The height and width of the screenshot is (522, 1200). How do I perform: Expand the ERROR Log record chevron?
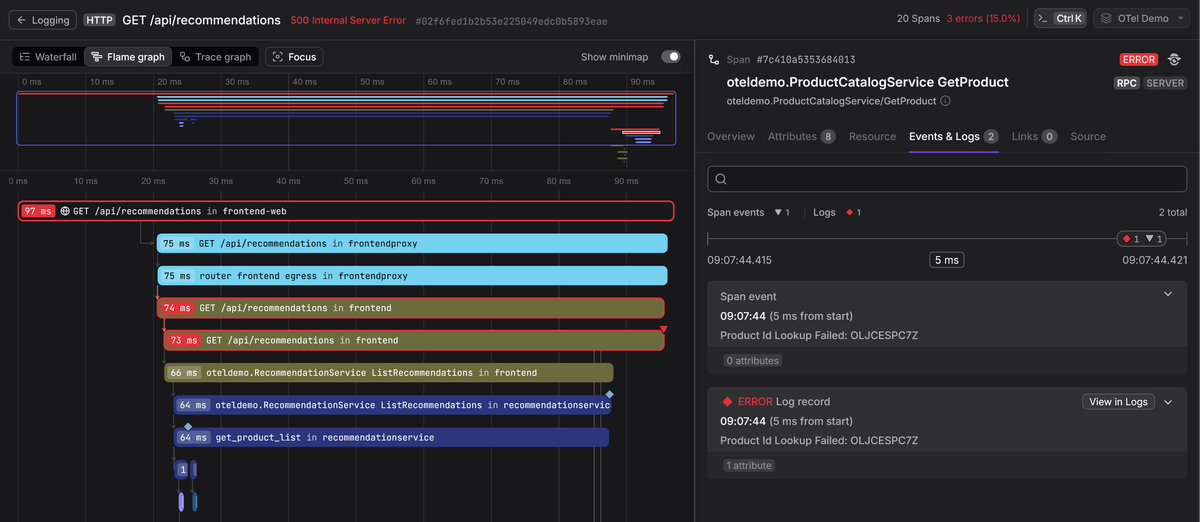(x=1168, y=402)
